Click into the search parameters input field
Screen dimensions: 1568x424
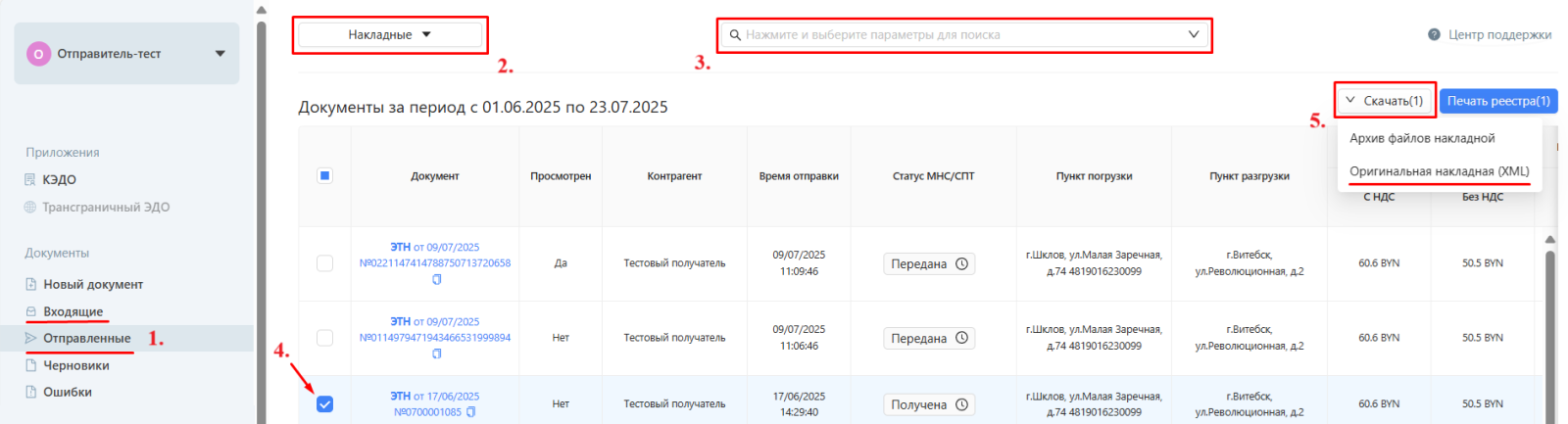[x=960, y=35]
